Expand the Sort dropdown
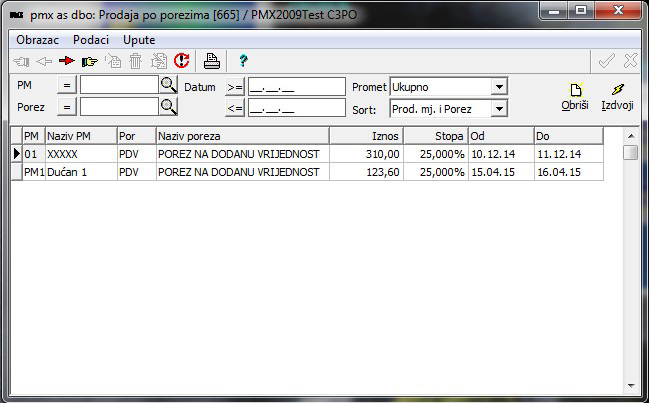 click(x=499, y=109)
